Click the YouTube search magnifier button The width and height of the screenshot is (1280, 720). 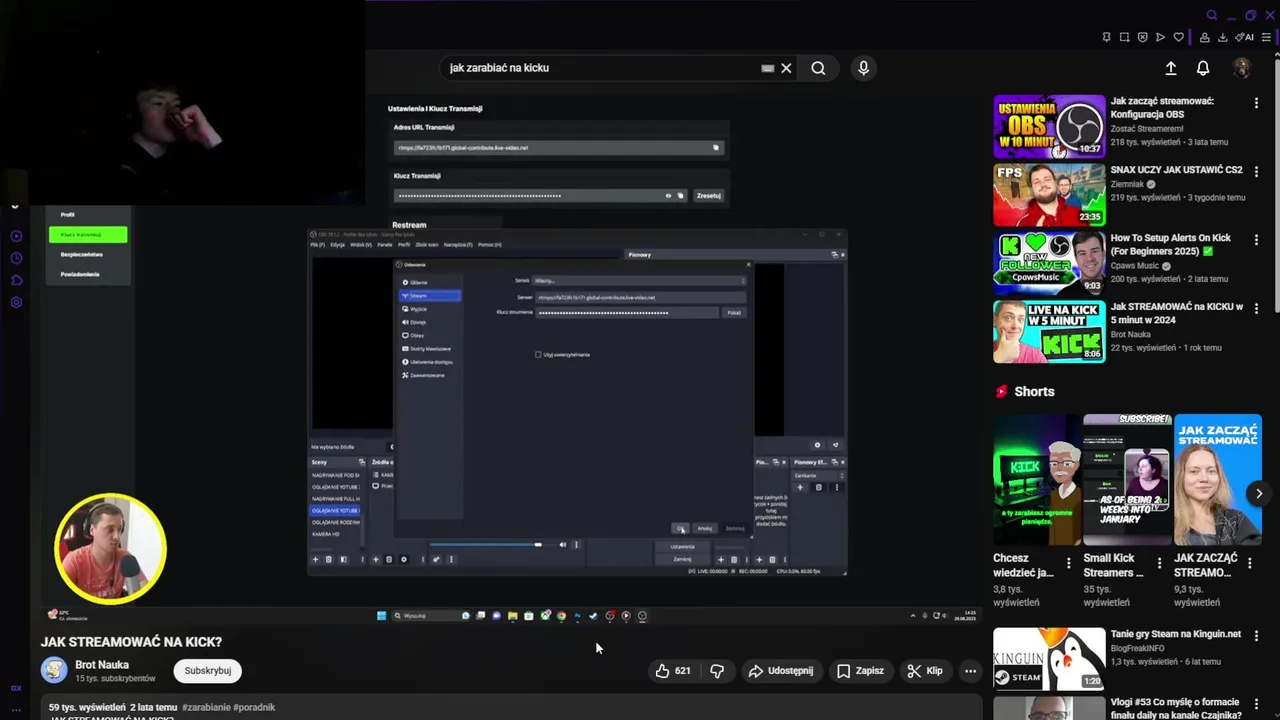(x=818, y=68)
